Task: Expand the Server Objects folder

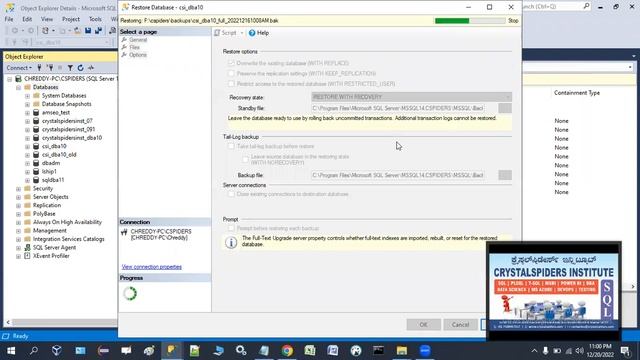Action: pos(18,197)
